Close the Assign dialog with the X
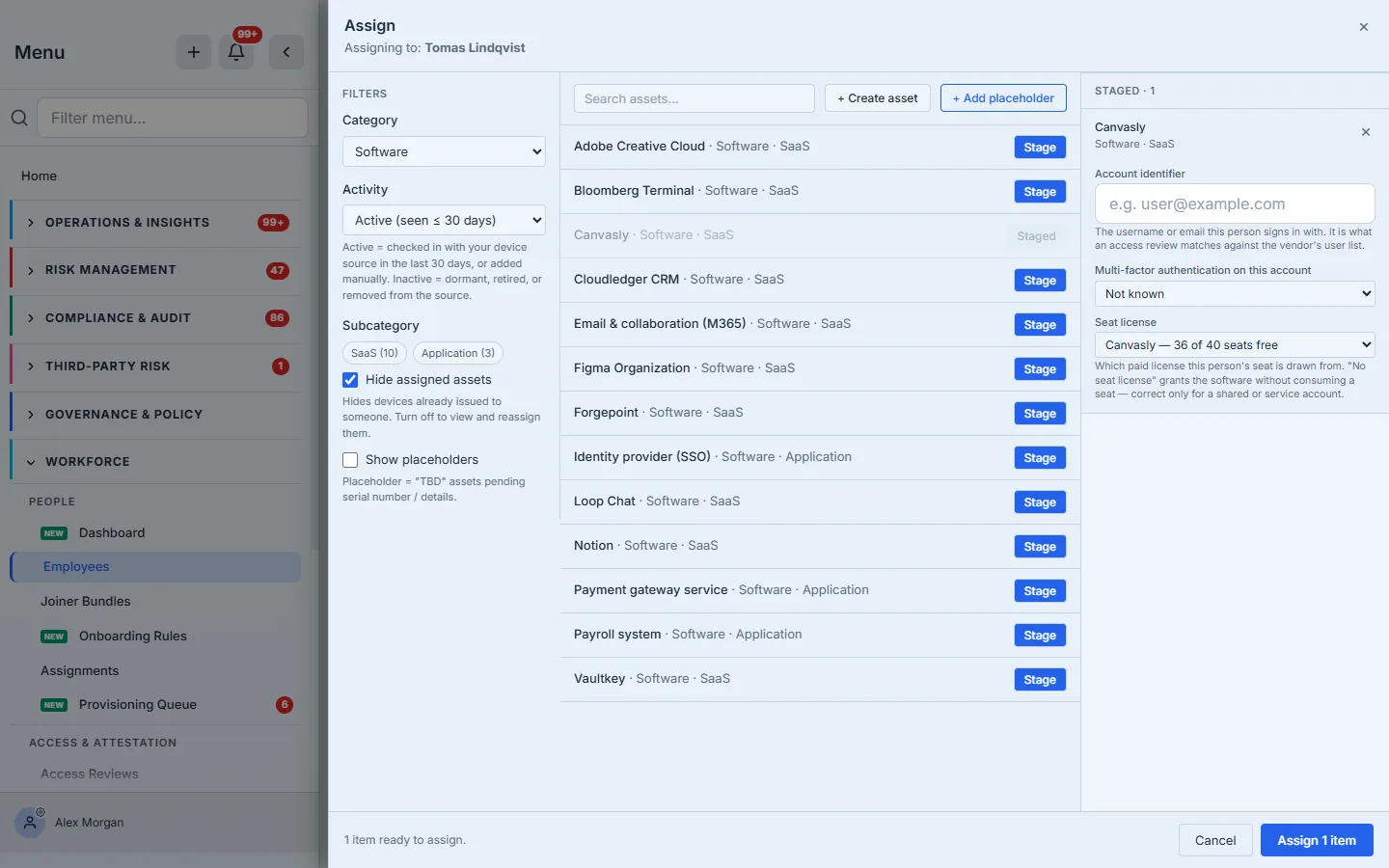The image size is (1389, 868). coord(1364,27)
